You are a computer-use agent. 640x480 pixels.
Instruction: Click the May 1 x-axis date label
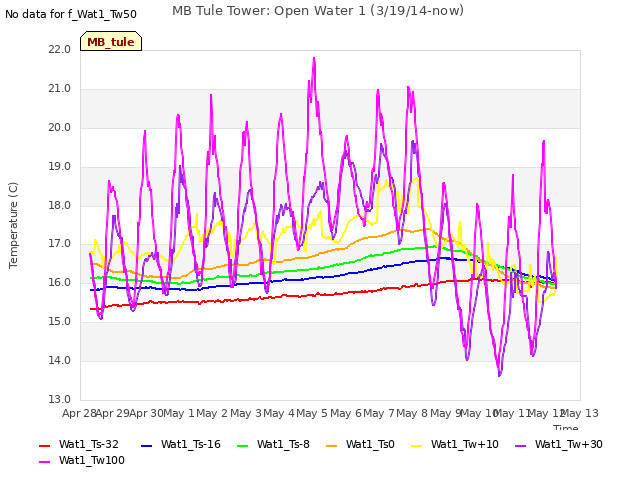point(179,413)
